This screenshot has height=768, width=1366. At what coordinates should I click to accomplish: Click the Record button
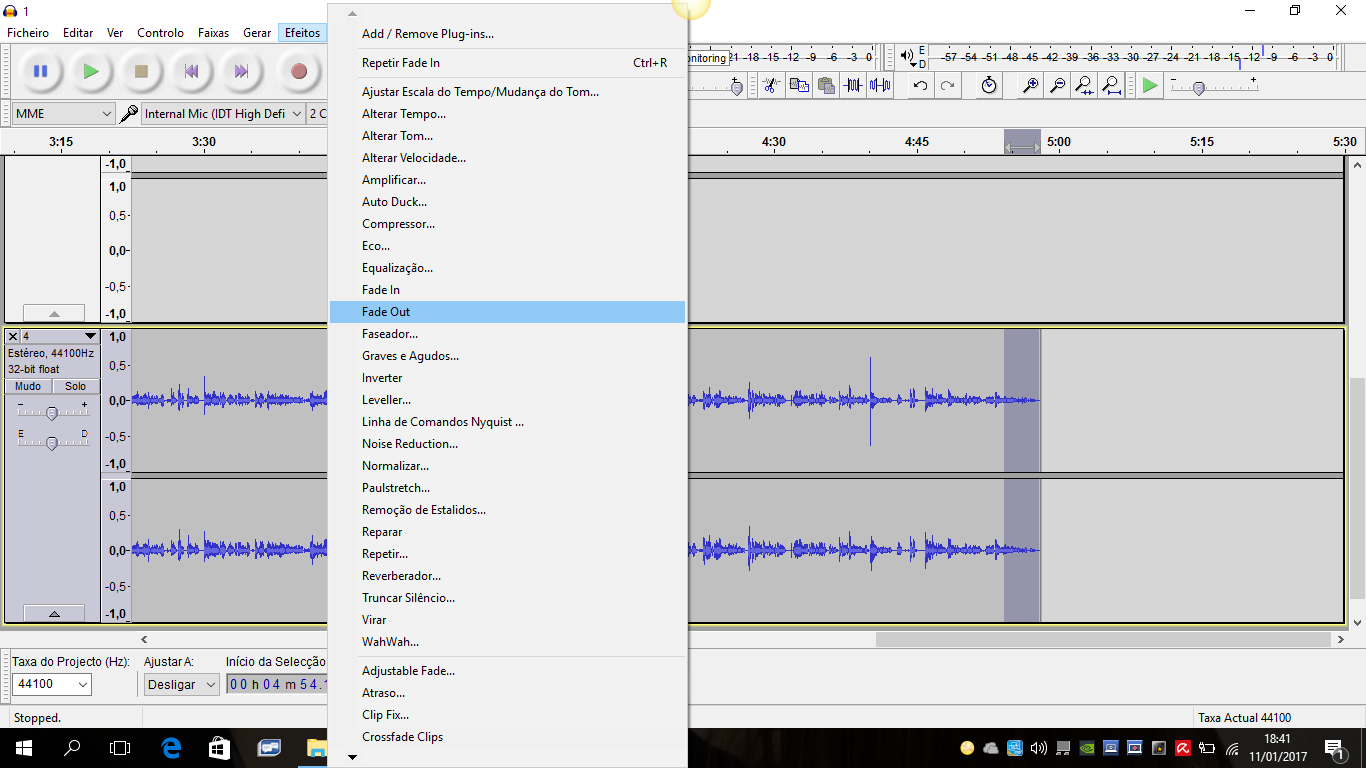point(298,71)
